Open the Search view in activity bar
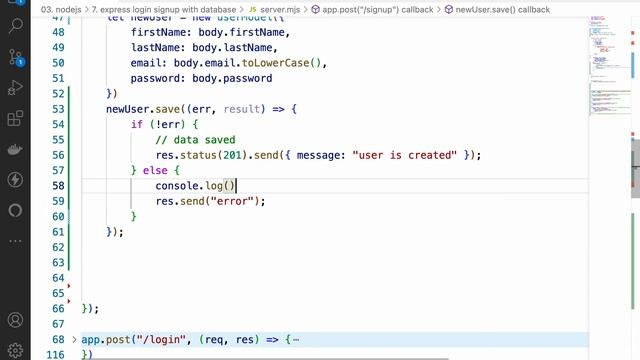 15,26
